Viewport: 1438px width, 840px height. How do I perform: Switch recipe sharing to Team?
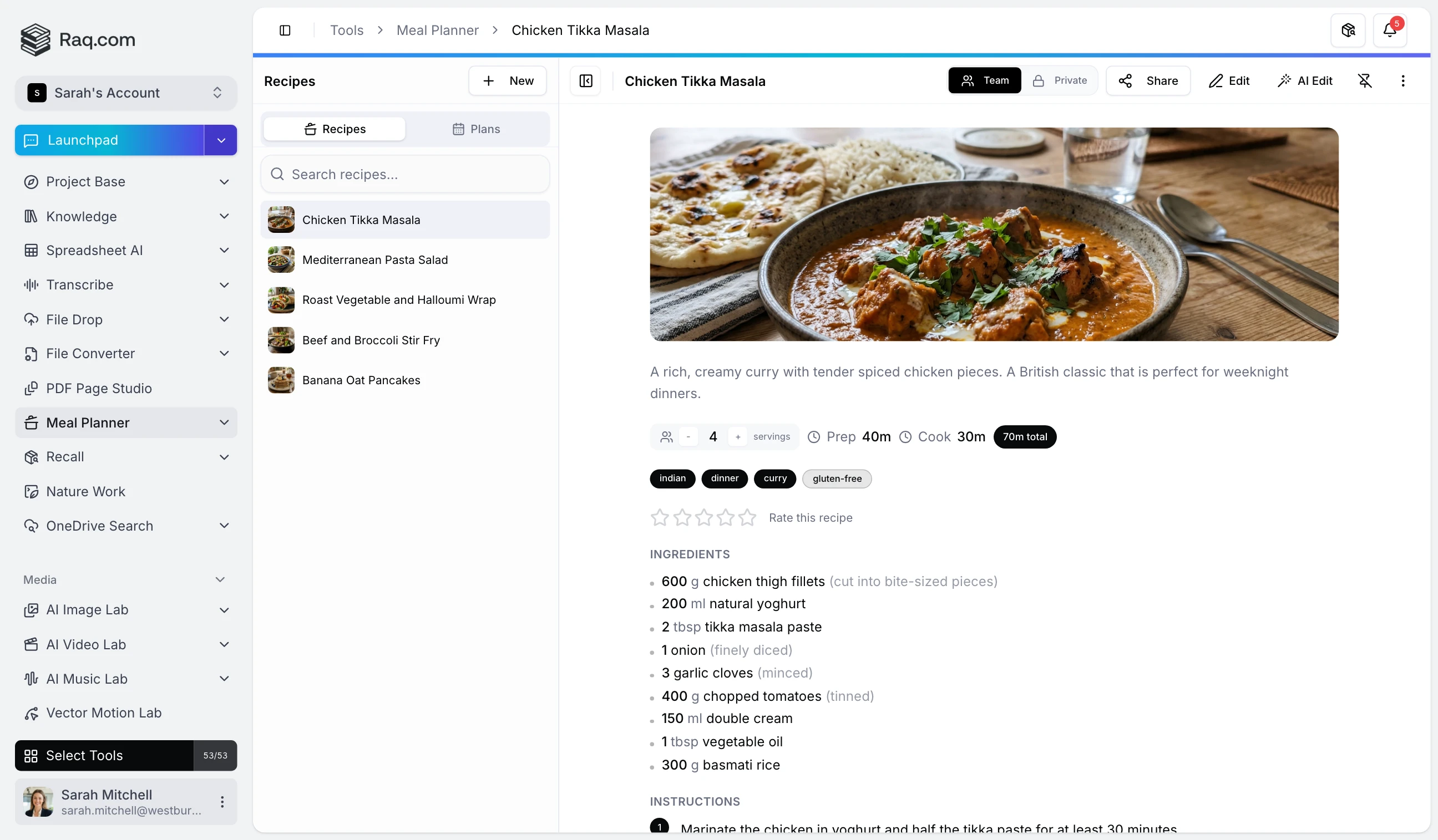[x=985, y=80]
